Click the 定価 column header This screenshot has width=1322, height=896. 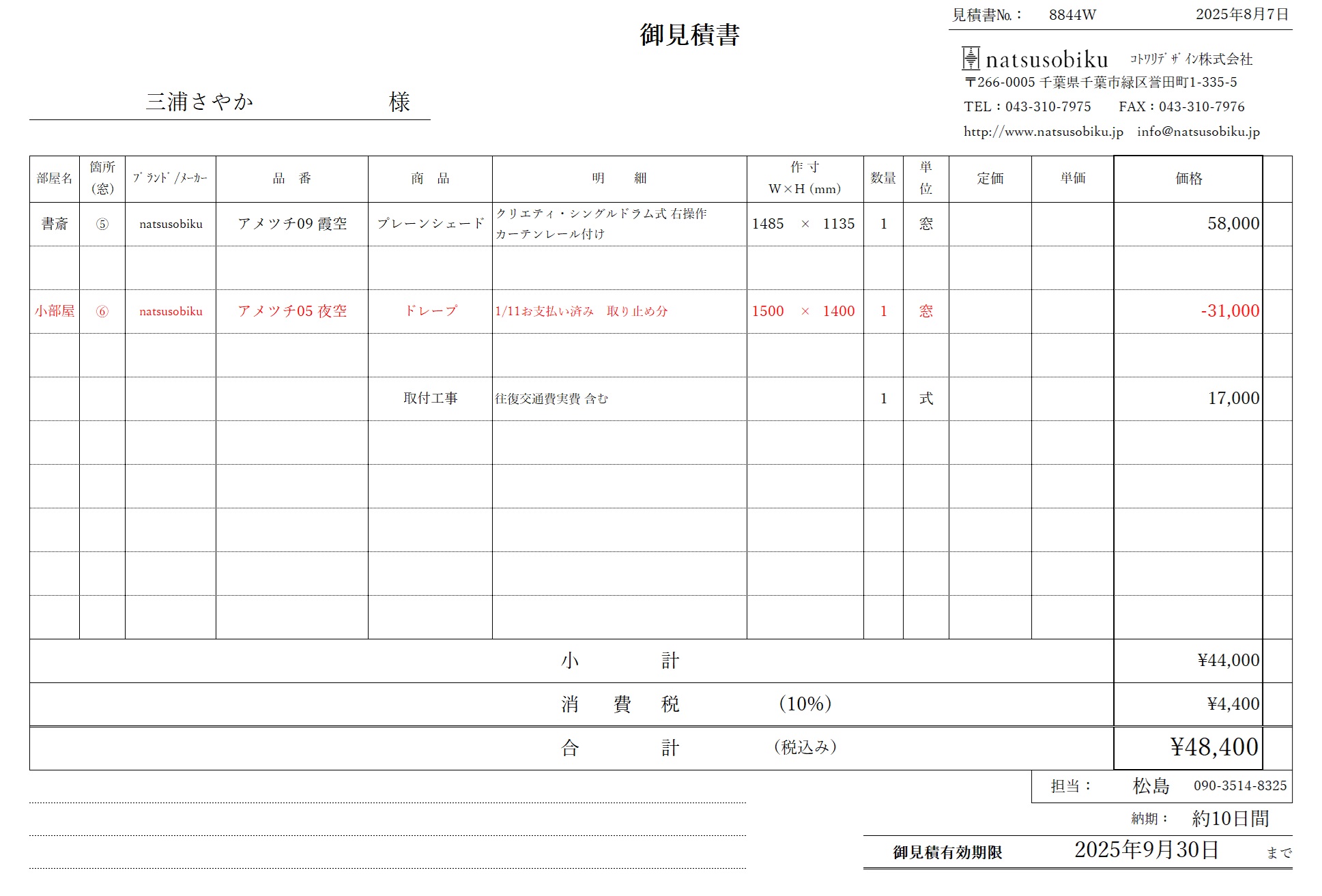990,179
